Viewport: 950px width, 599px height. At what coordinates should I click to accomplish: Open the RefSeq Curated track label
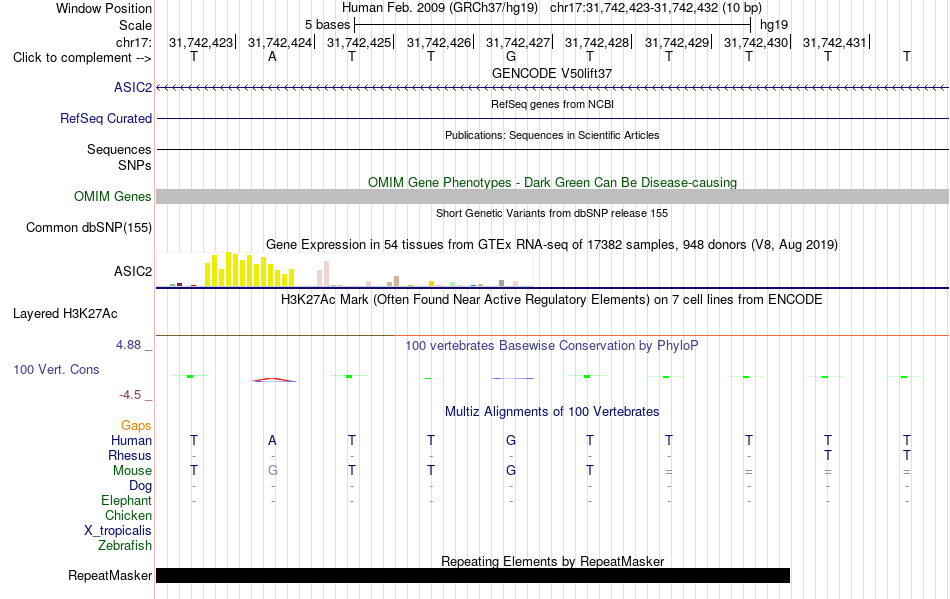[x=106, y=119]
